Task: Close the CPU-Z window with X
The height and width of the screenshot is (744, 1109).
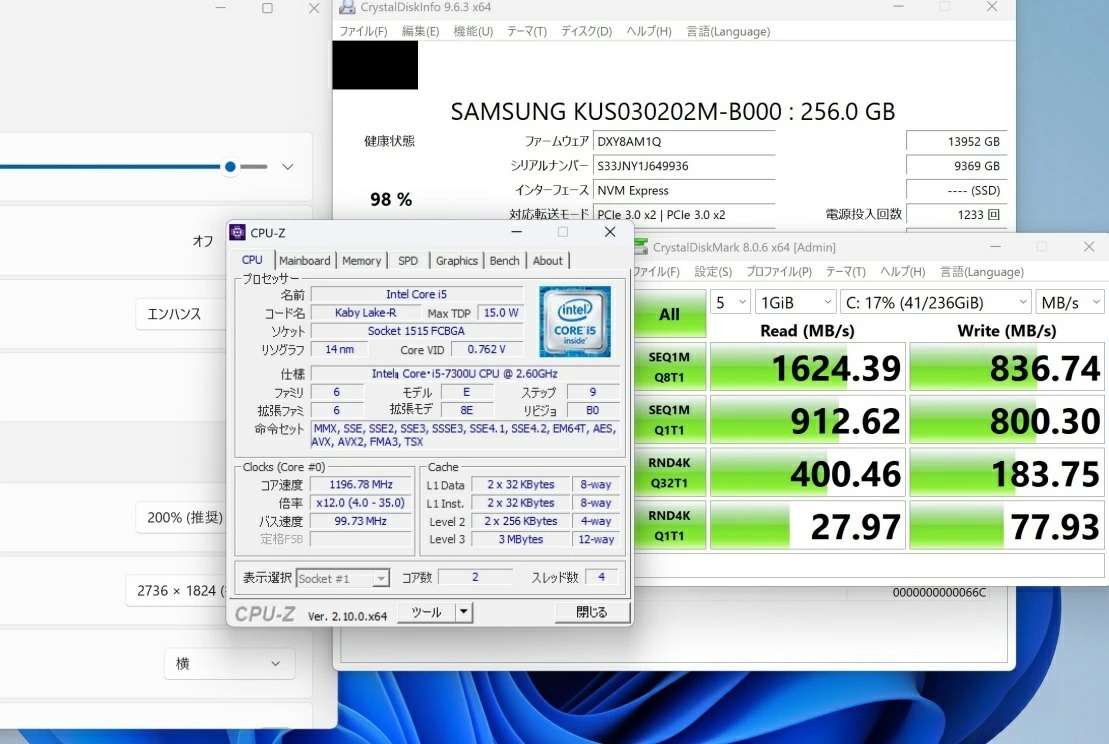Action: click(x=610, y=232)
